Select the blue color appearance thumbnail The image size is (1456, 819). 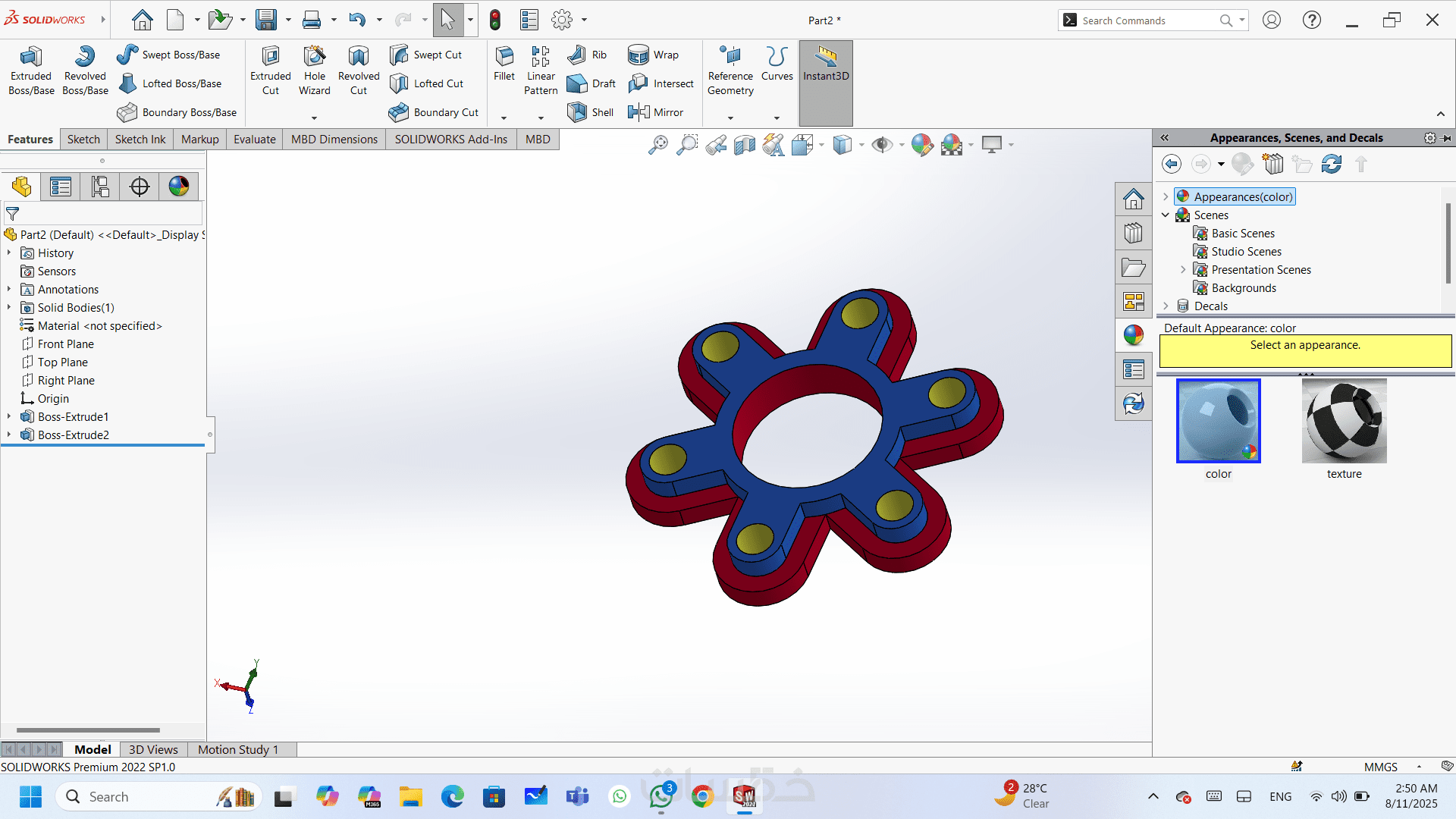pos(1218,421)
